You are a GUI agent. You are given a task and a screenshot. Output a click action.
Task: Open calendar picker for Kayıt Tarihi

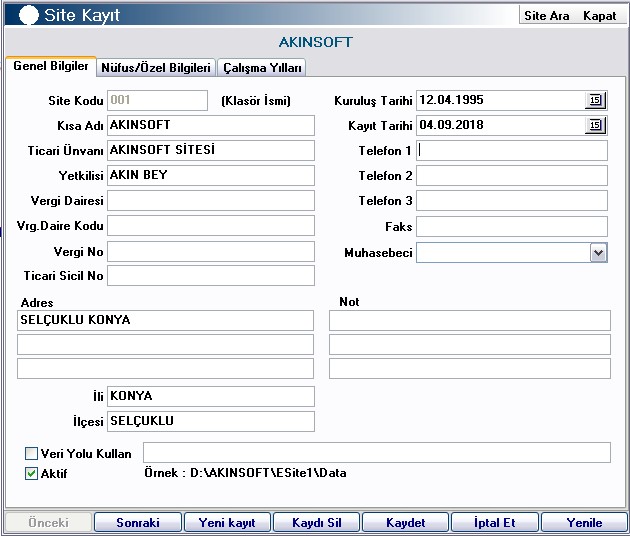[595, 125]
